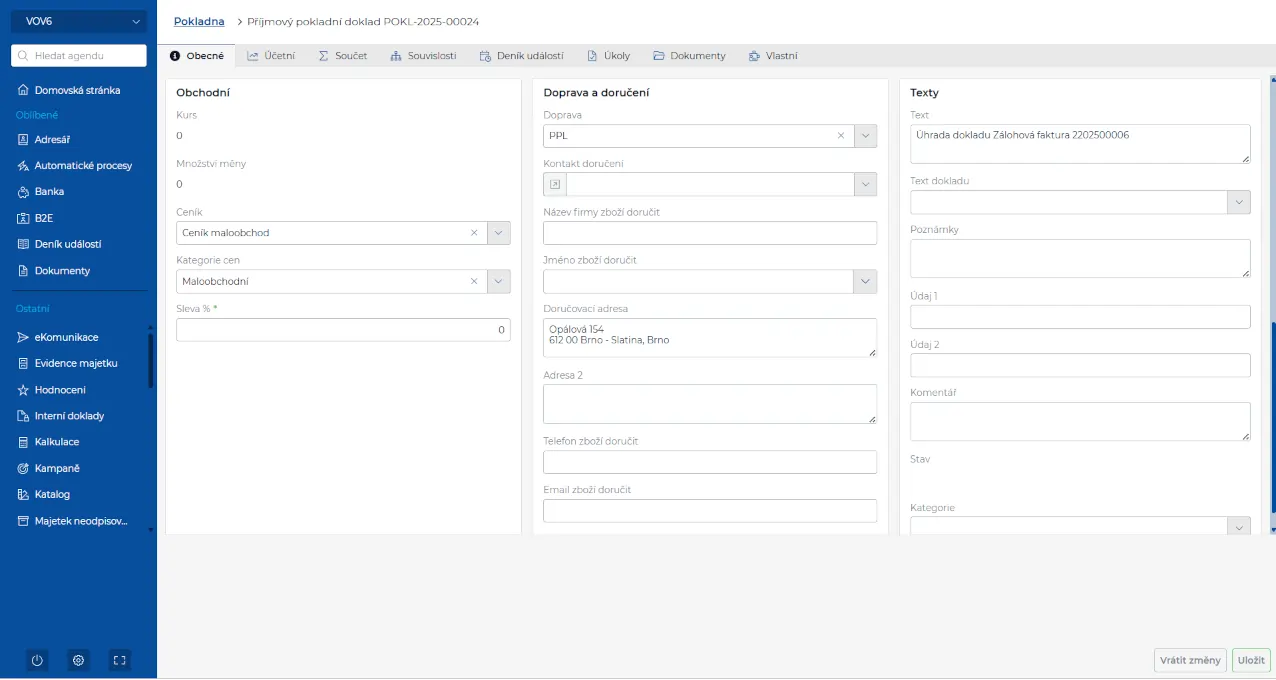The height and width of the screenshot is (680, 1276).
Task: Open the VOV6 company selector
Action: (x=78, y=21)
